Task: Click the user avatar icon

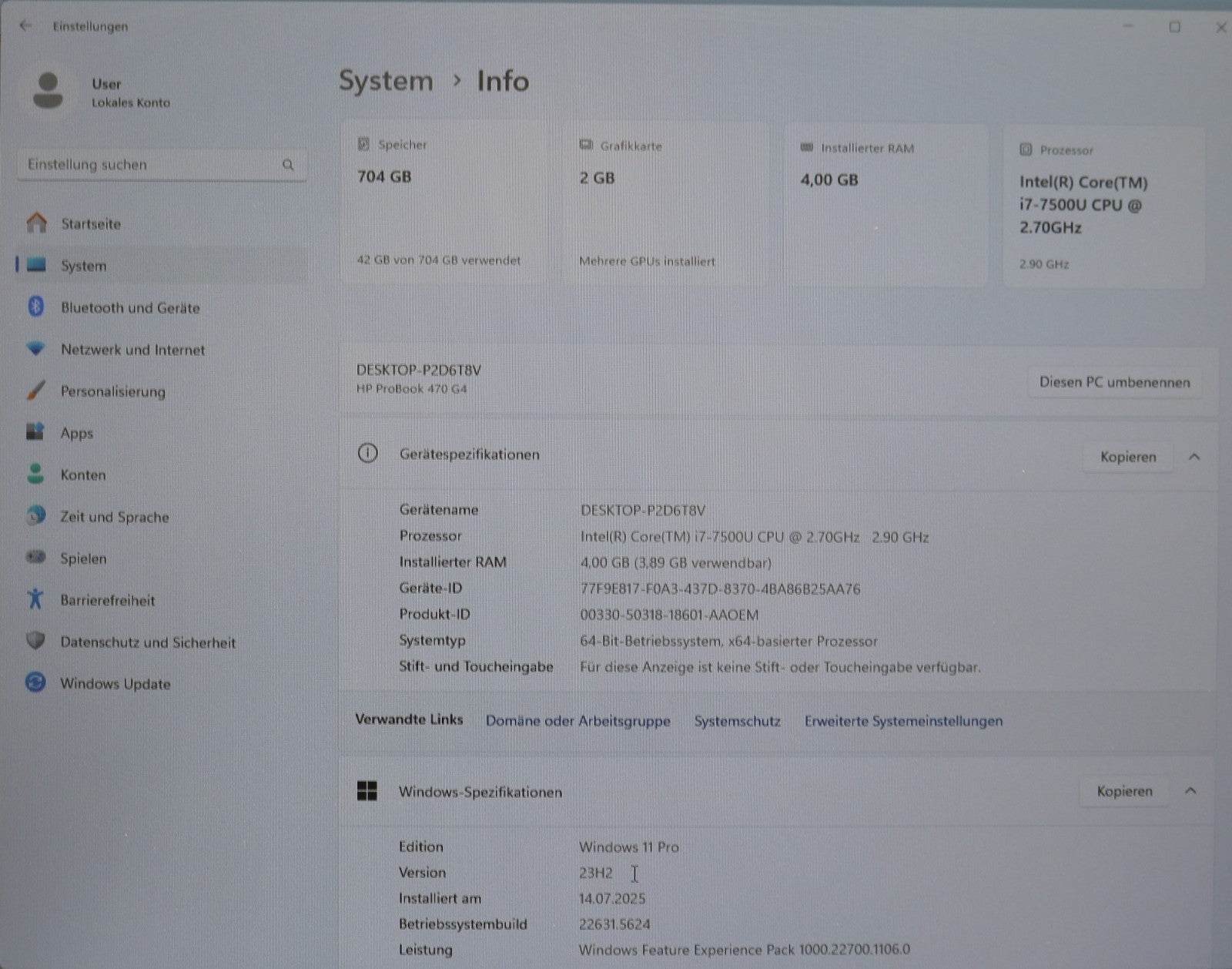Action: click(x=48, y=91)
